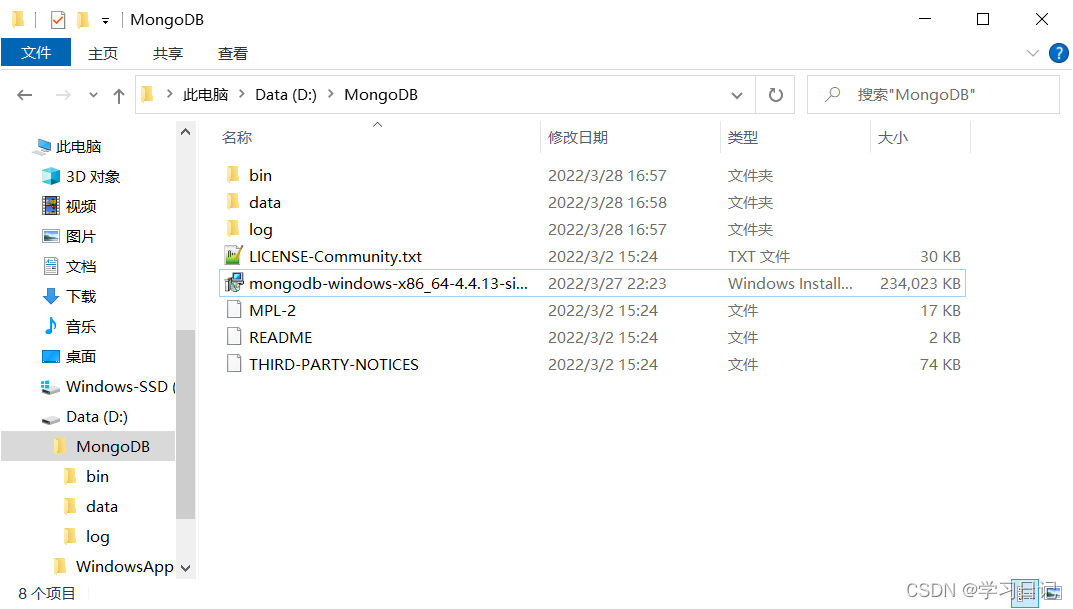Click the mongodb installer package icon
Viewport: 1073px width, 609px height.
(234, 283)
